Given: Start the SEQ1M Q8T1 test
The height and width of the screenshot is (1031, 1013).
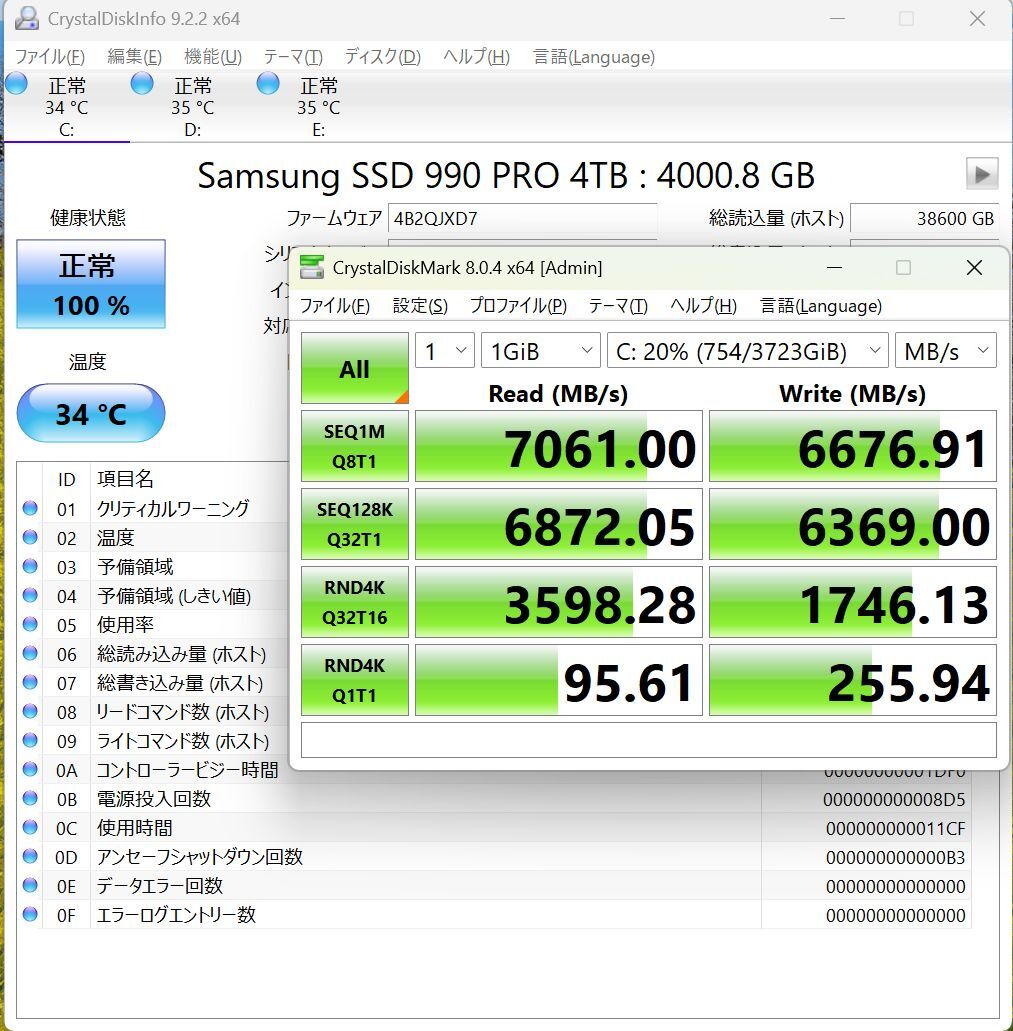Looking at the screenshot, I should [354, 446].
